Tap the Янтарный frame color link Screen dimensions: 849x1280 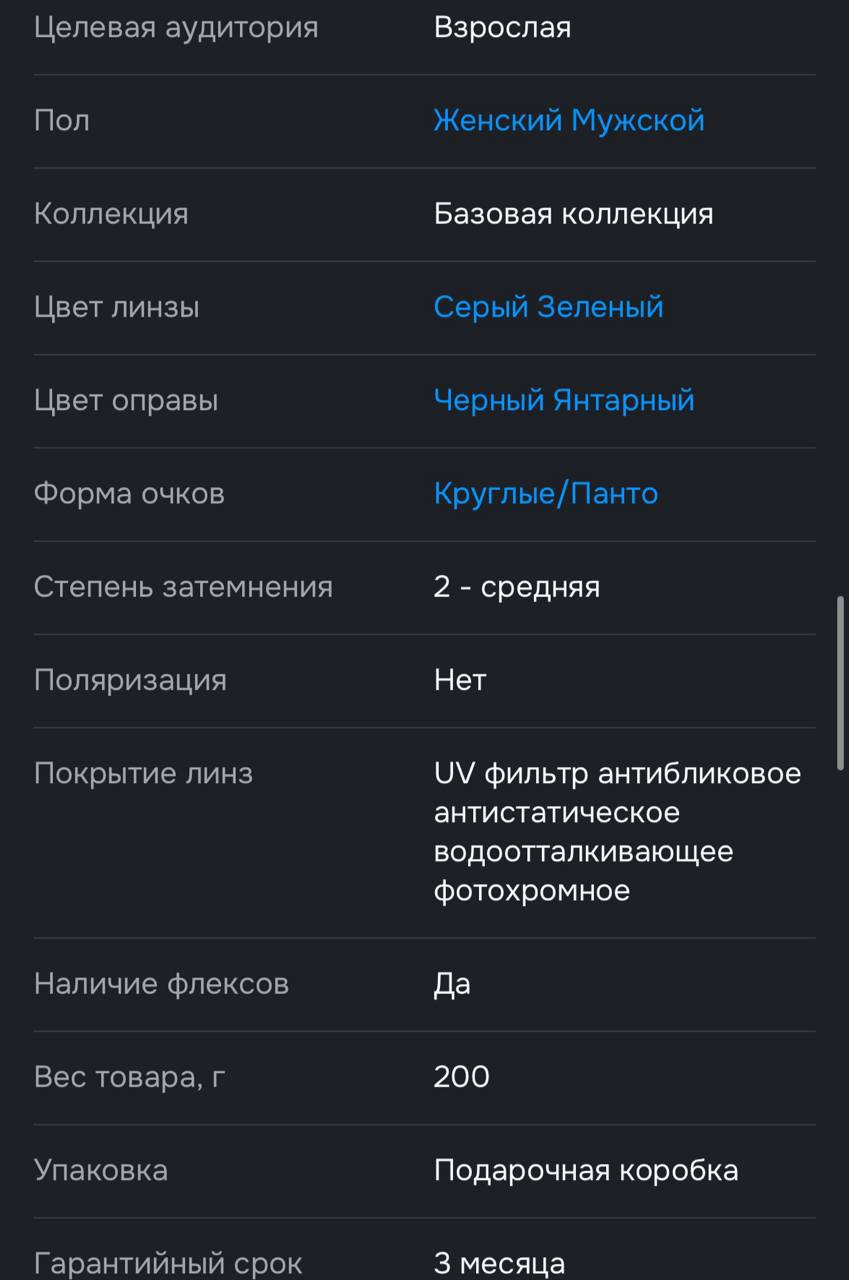tap(624, 400)
